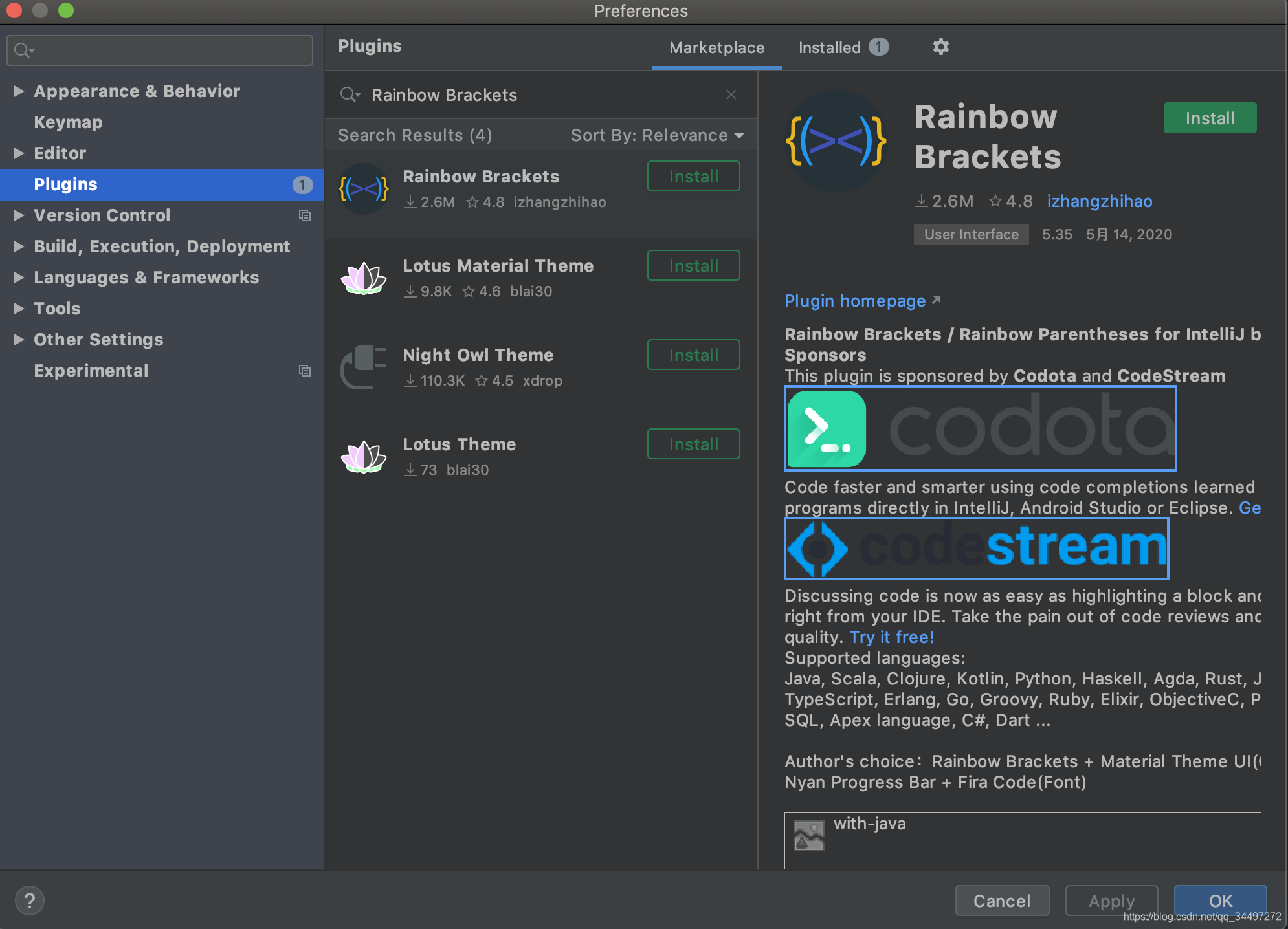
Task: Click the settings search field
Action: 168,50
